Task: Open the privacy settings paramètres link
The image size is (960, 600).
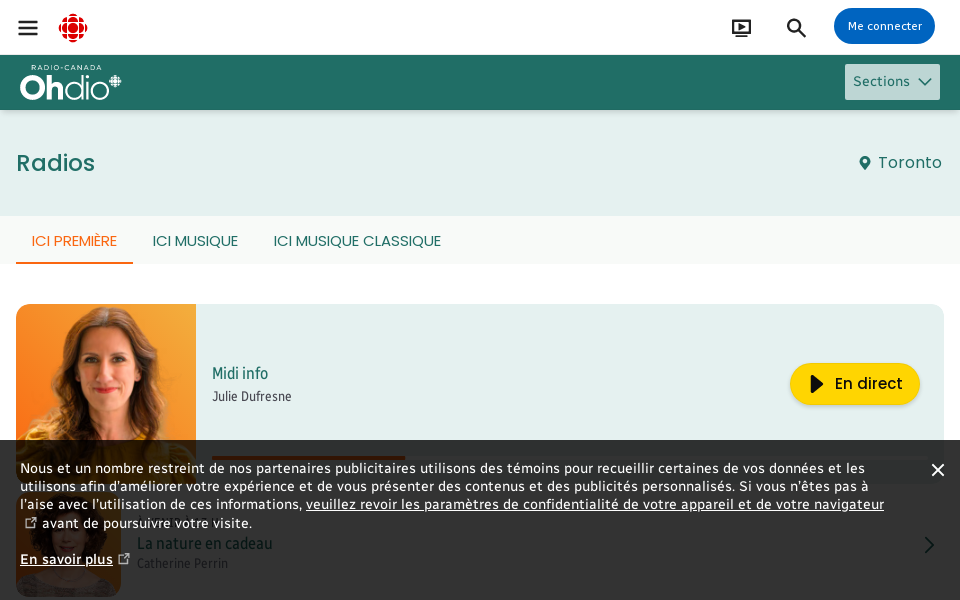Action: click(x=594, y=505)
